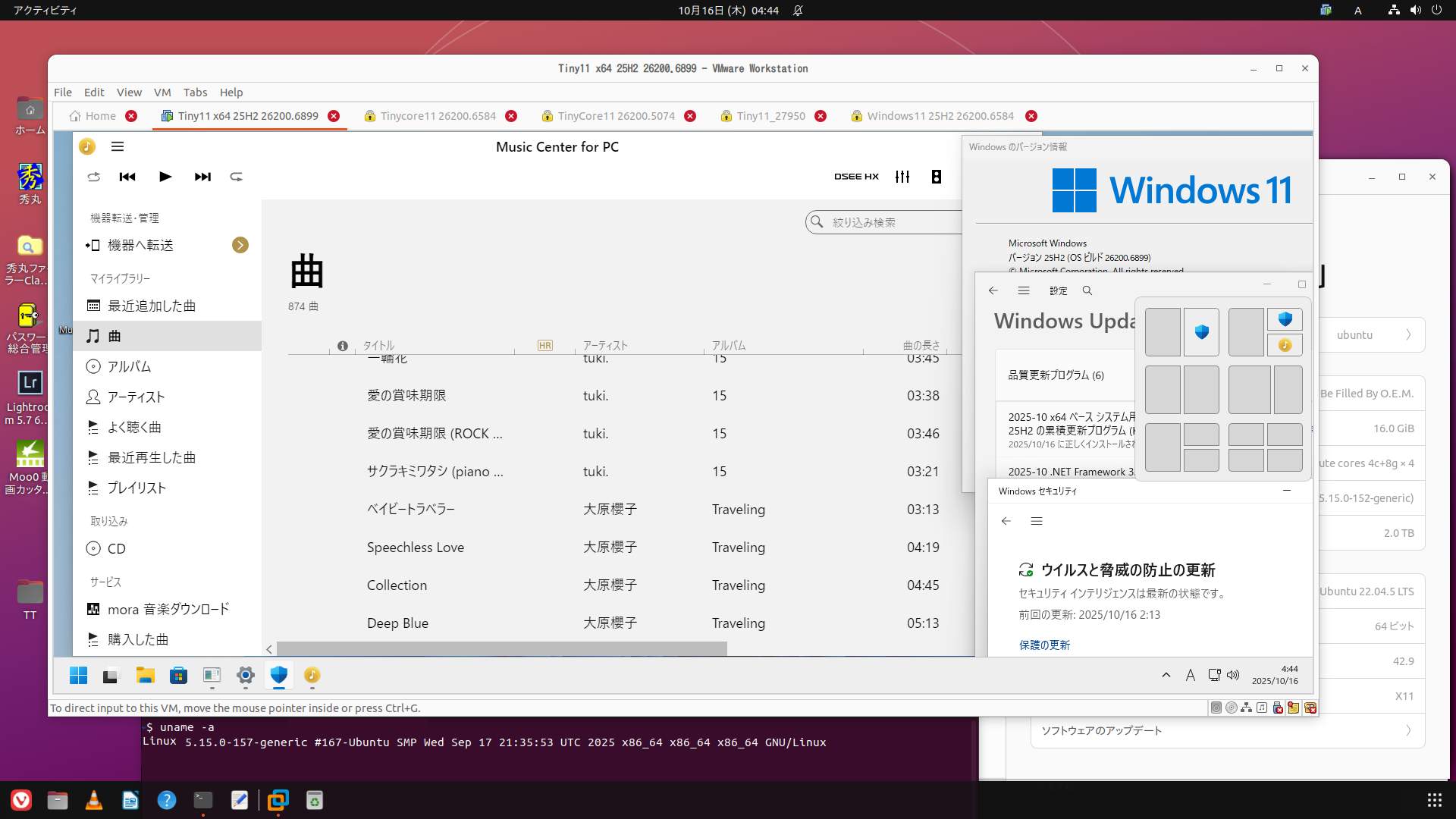
Task: Launch VLC from the Ubuntu dock
Action: [94, 800]
